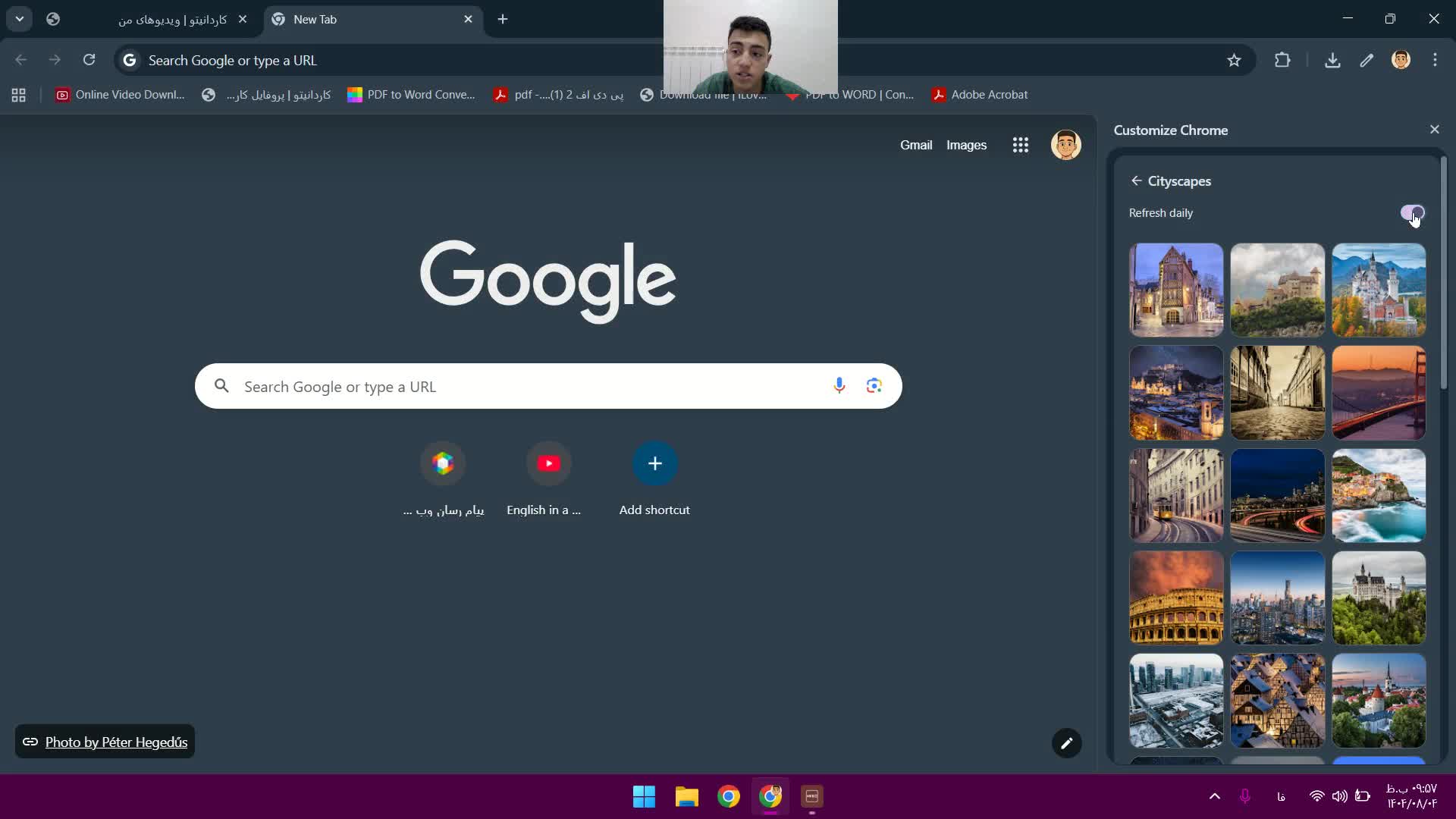Switch to the کاردانیتو tab

[173, 20]
